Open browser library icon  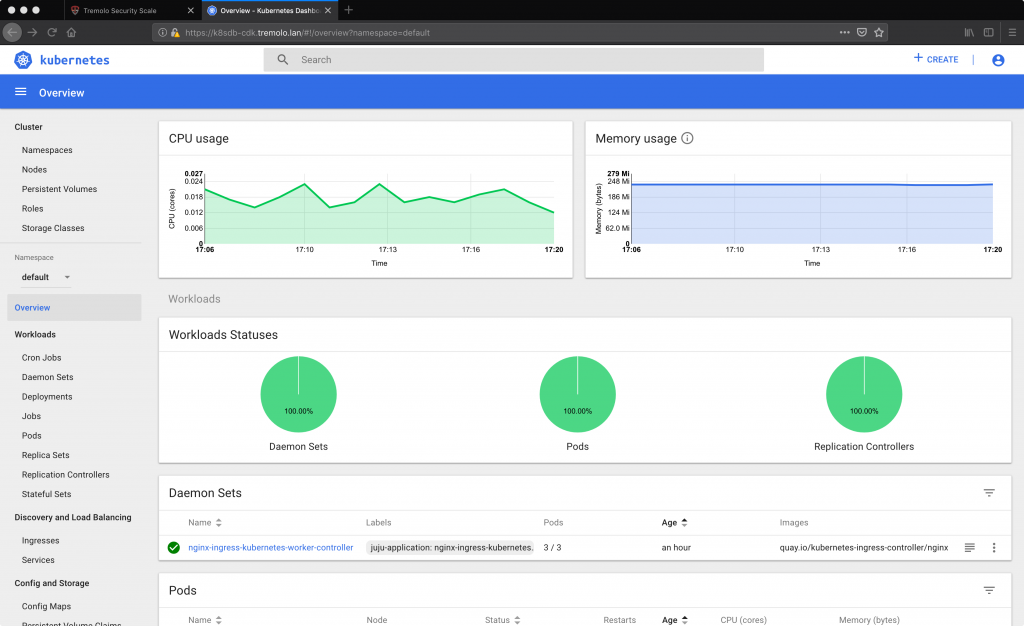969,32
